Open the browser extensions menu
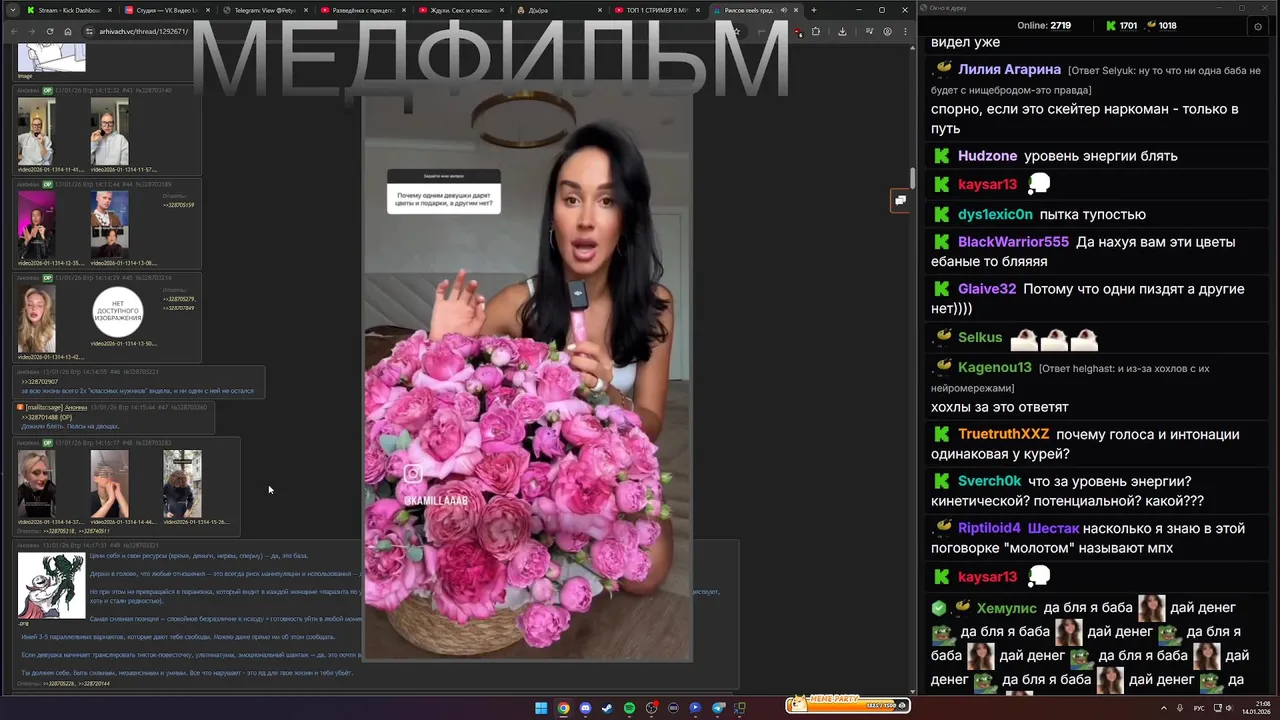This screenshot has width=1280, height=720. coord(815,31)
